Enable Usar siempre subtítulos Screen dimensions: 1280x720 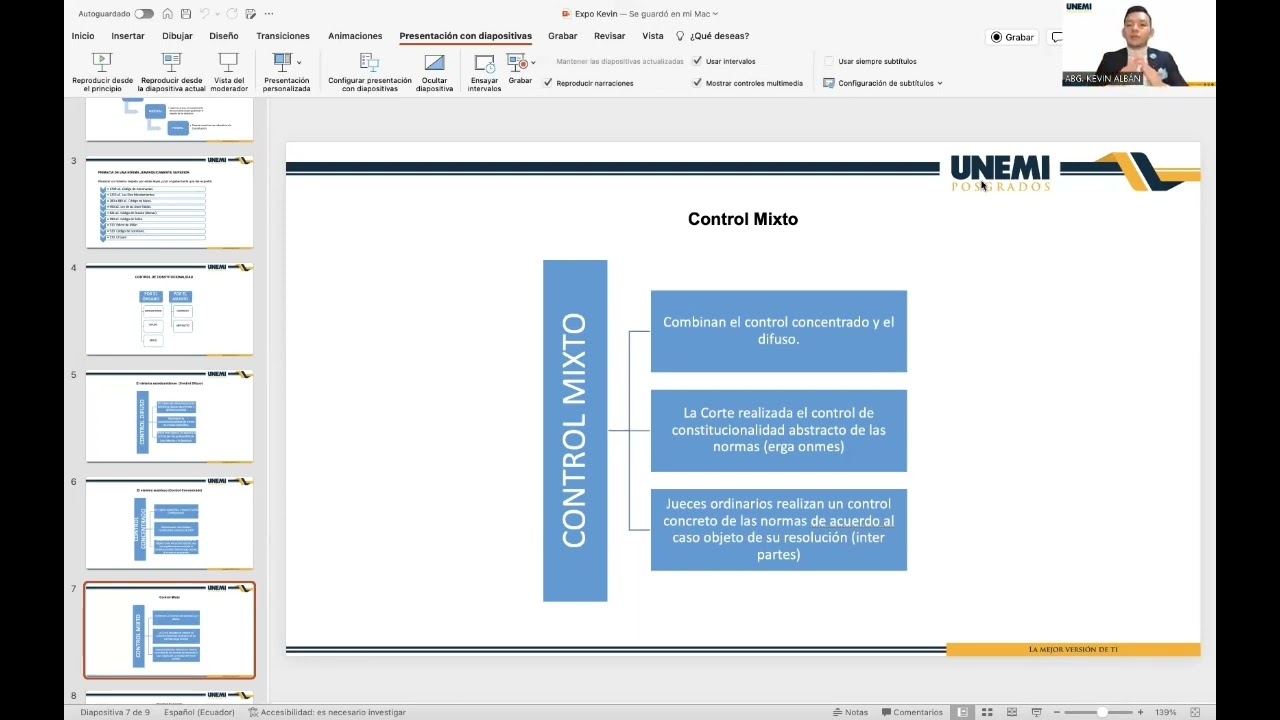829,61
